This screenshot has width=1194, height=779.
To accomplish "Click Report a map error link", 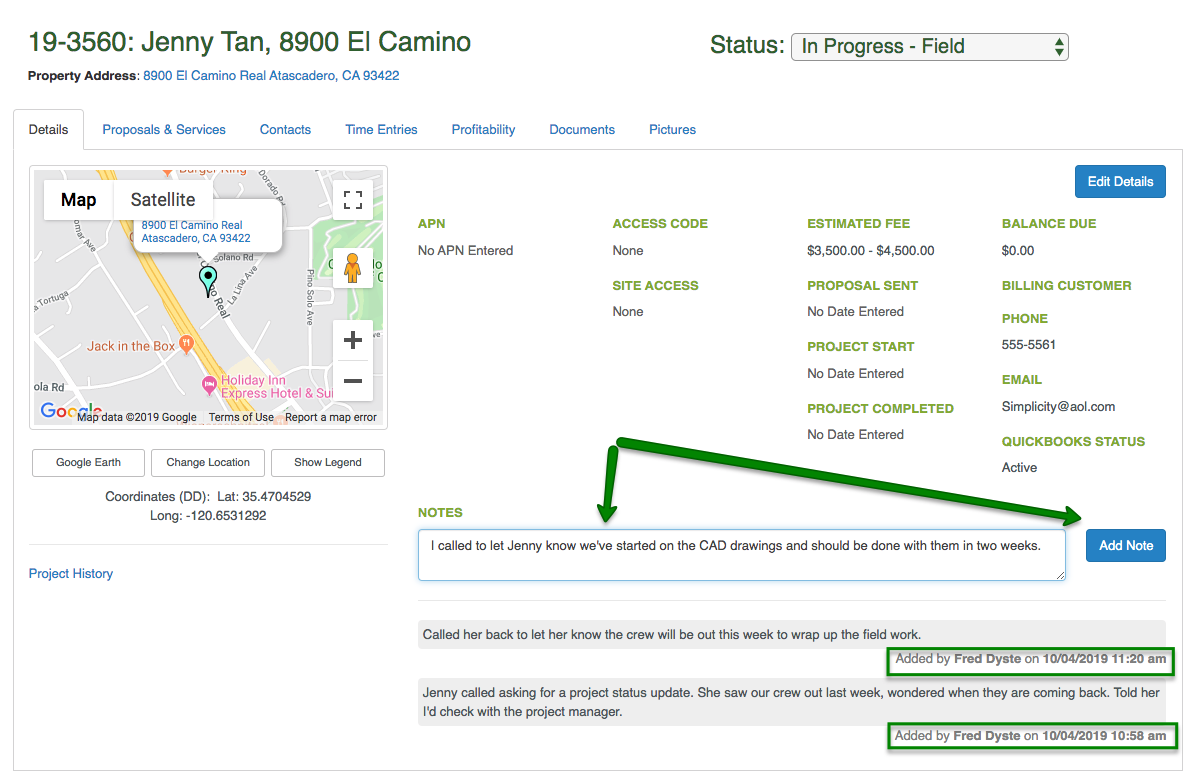I will 330,417.
